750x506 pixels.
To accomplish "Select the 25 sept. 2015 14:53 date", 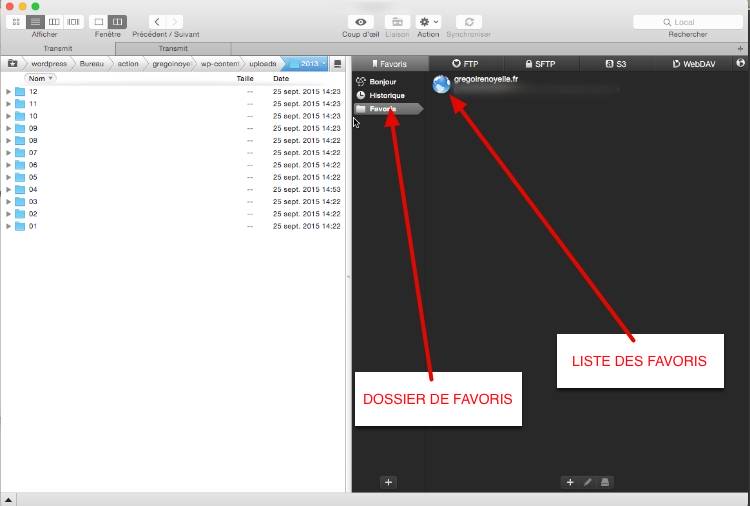I will (307, 189).
